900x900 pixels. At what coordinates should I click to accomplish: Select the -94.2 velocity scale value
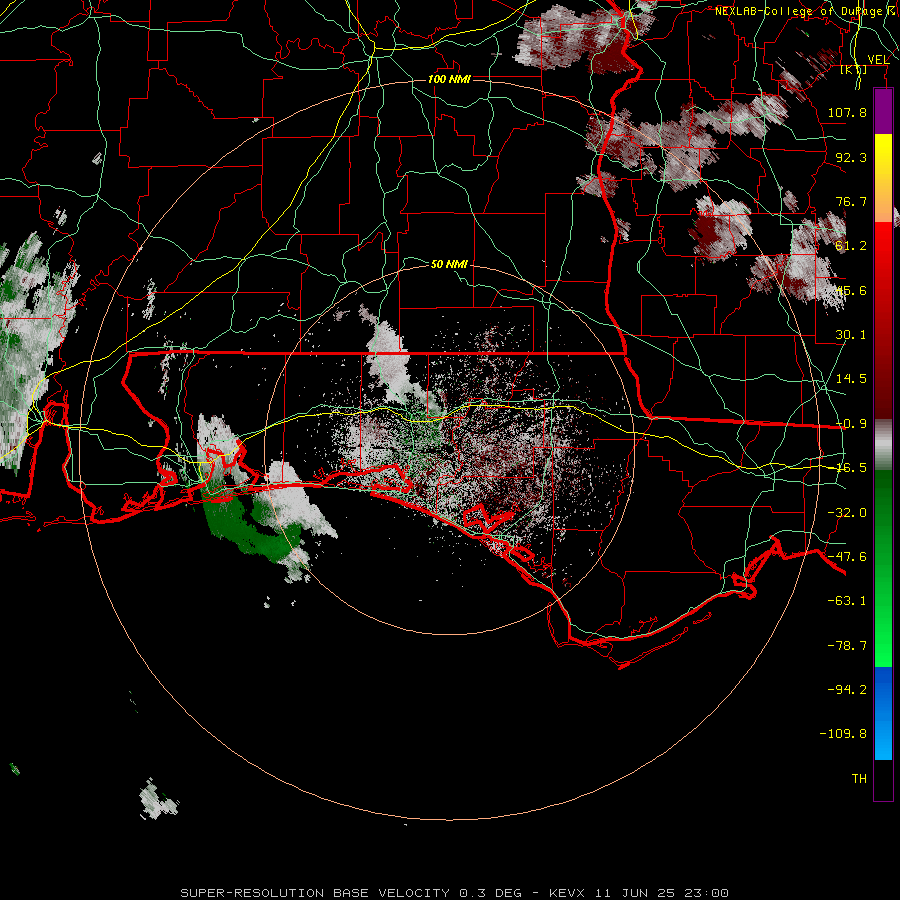tap(847, 690)
